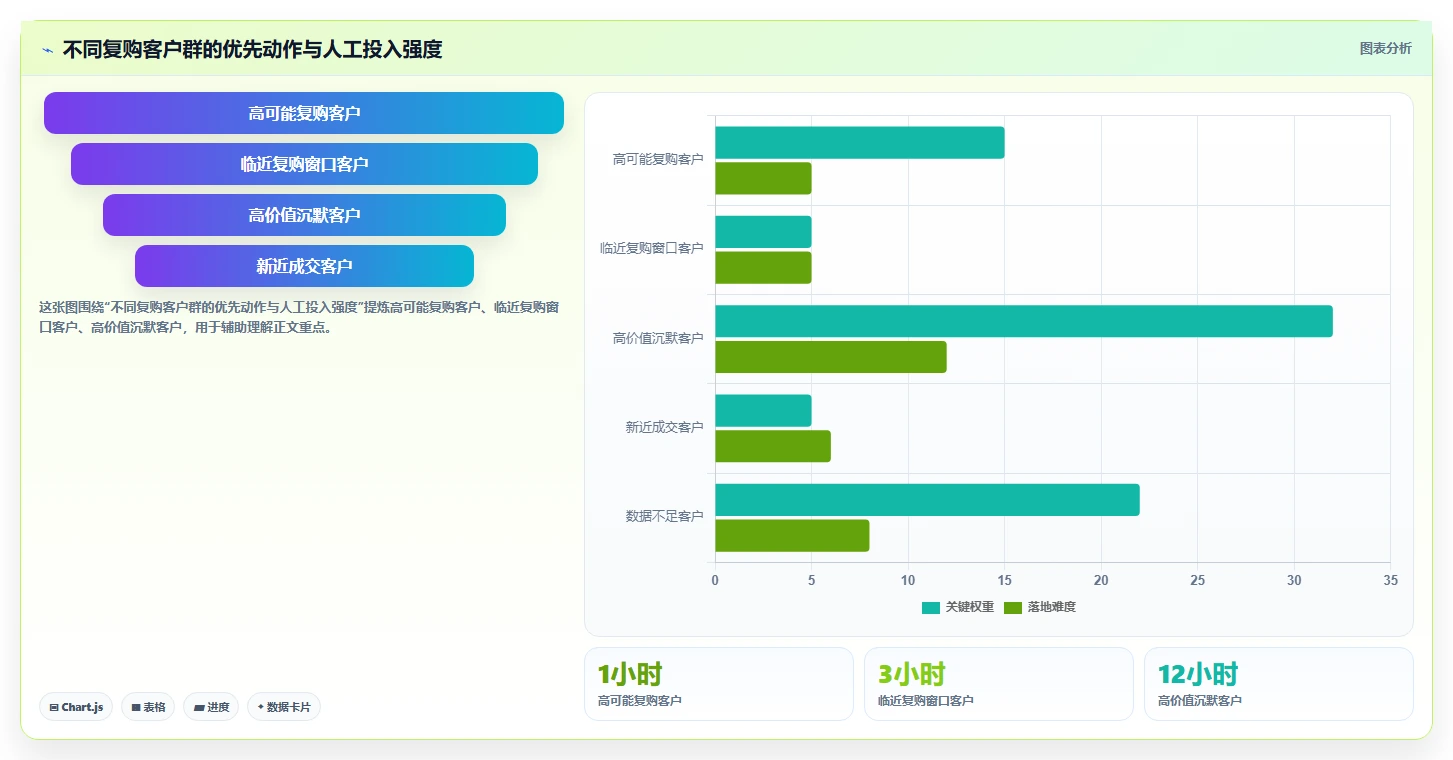This screenshot has width=1453, height=760.
Task: Click the teal bar for 高价值沉默客户
Action: point(1024,321)
